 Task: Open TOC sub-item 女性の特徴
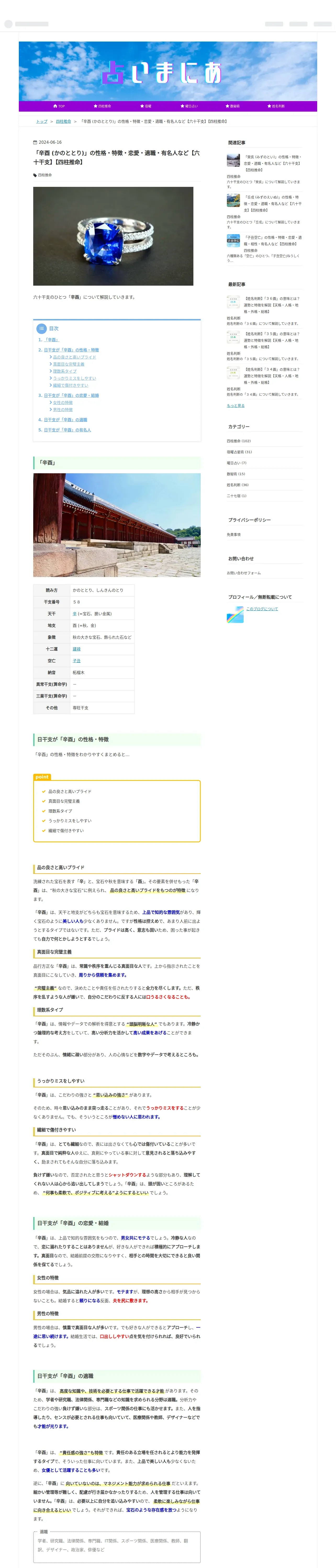[63, 402]
